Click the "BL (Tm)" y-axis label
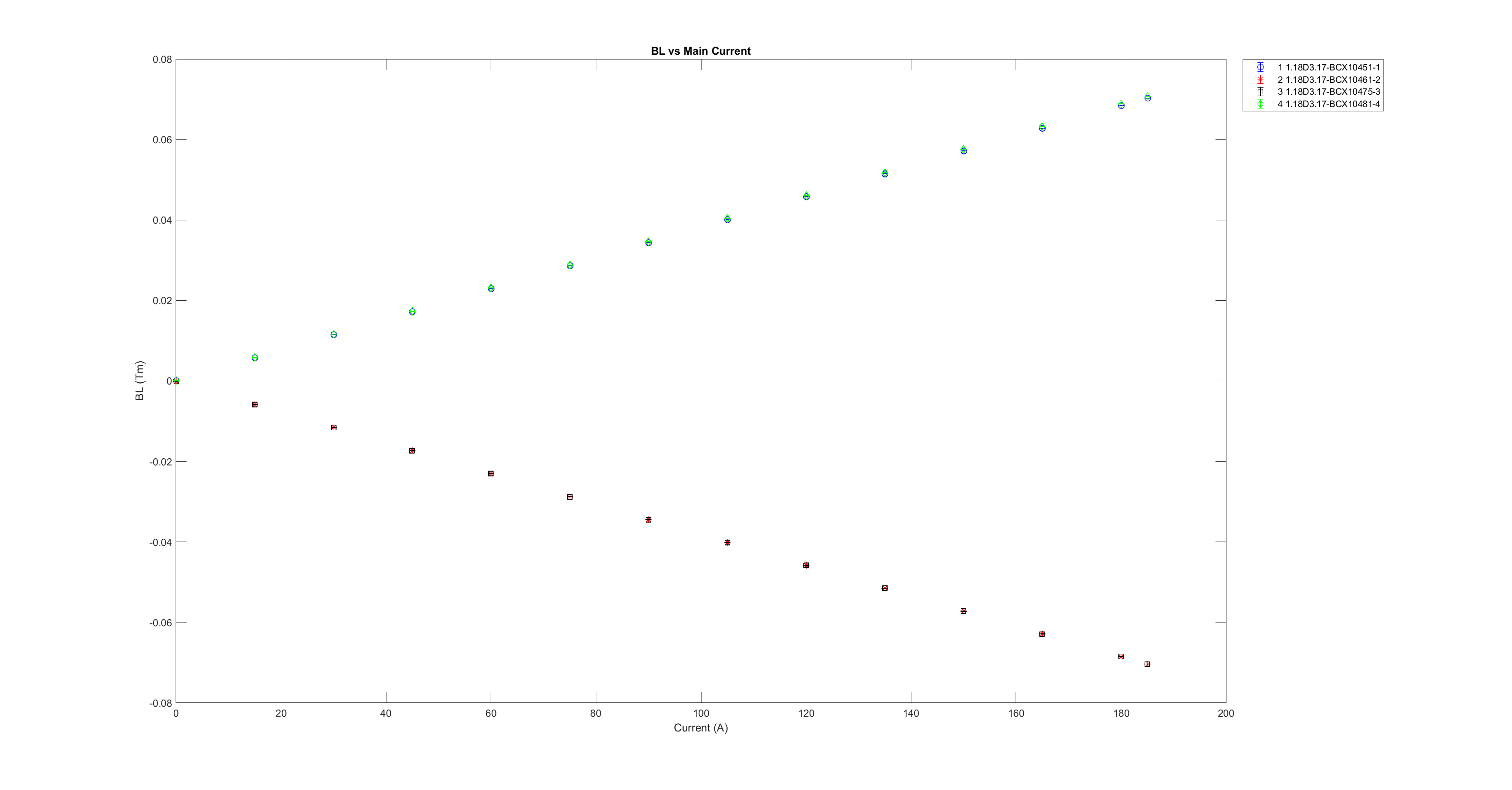Image resolution: width=1512 pixels, height=790 pixels. click(x=140, y=380)
